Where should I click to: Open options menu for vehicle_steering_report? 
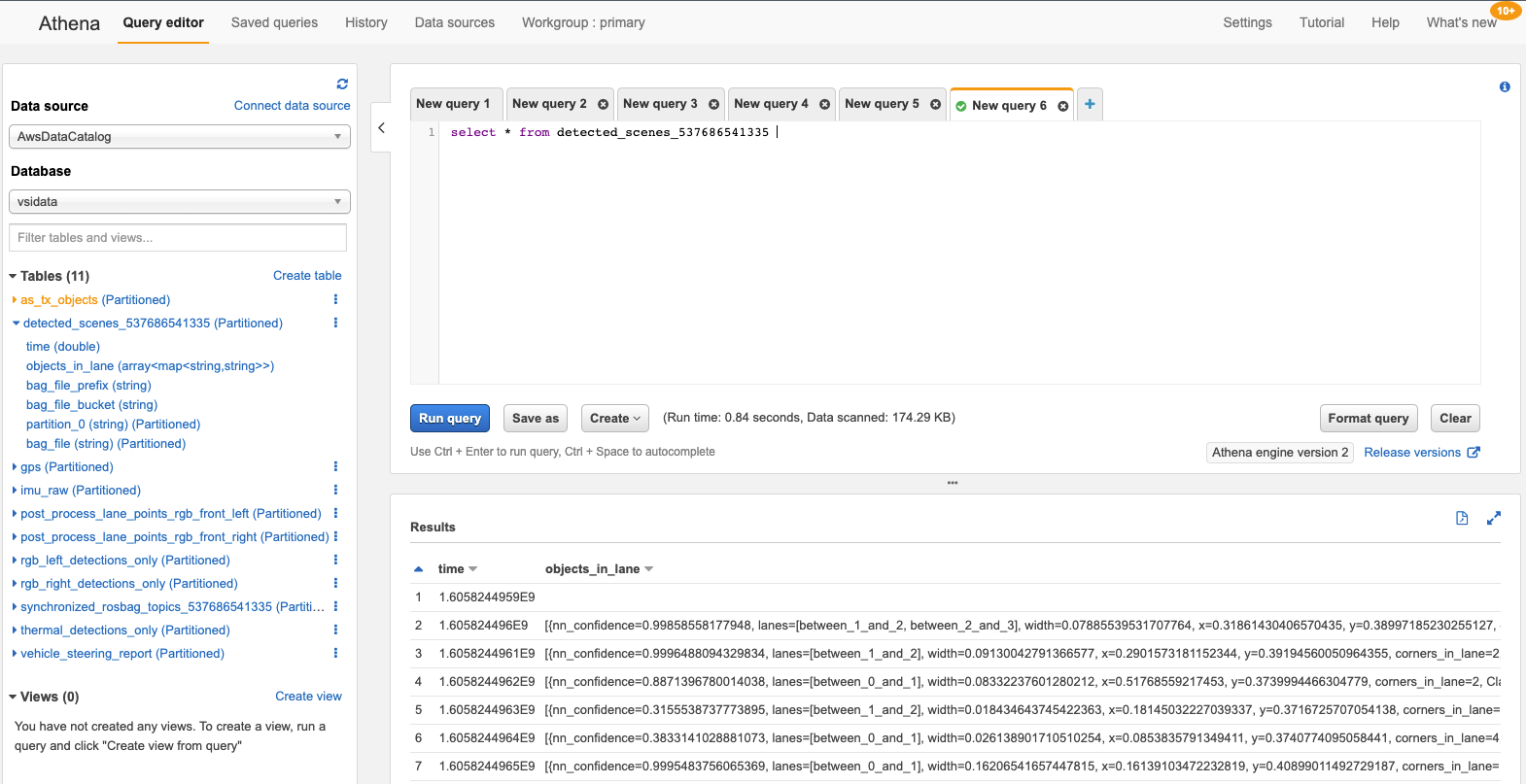tap(335, 653)
